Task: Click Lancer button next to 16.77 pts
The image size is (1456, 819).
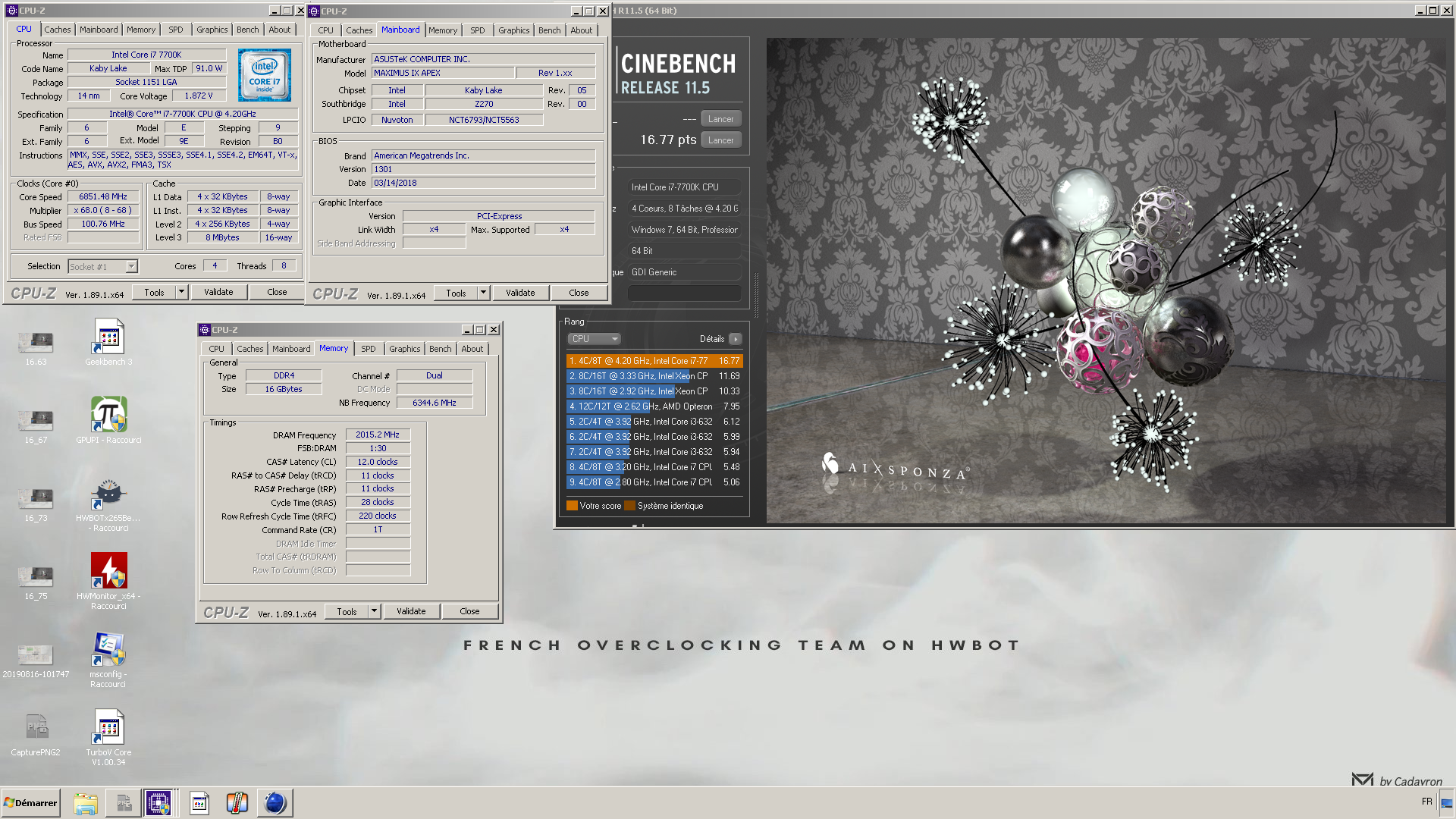Action: coord(720,140)
